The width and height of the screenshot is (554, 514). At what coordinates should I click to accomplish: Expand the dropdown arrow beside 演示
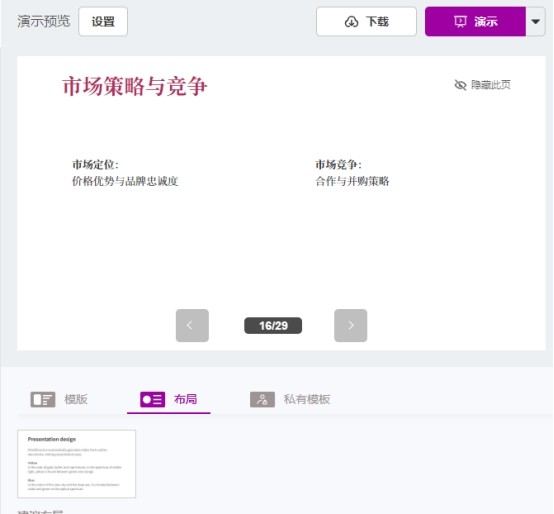536,22
